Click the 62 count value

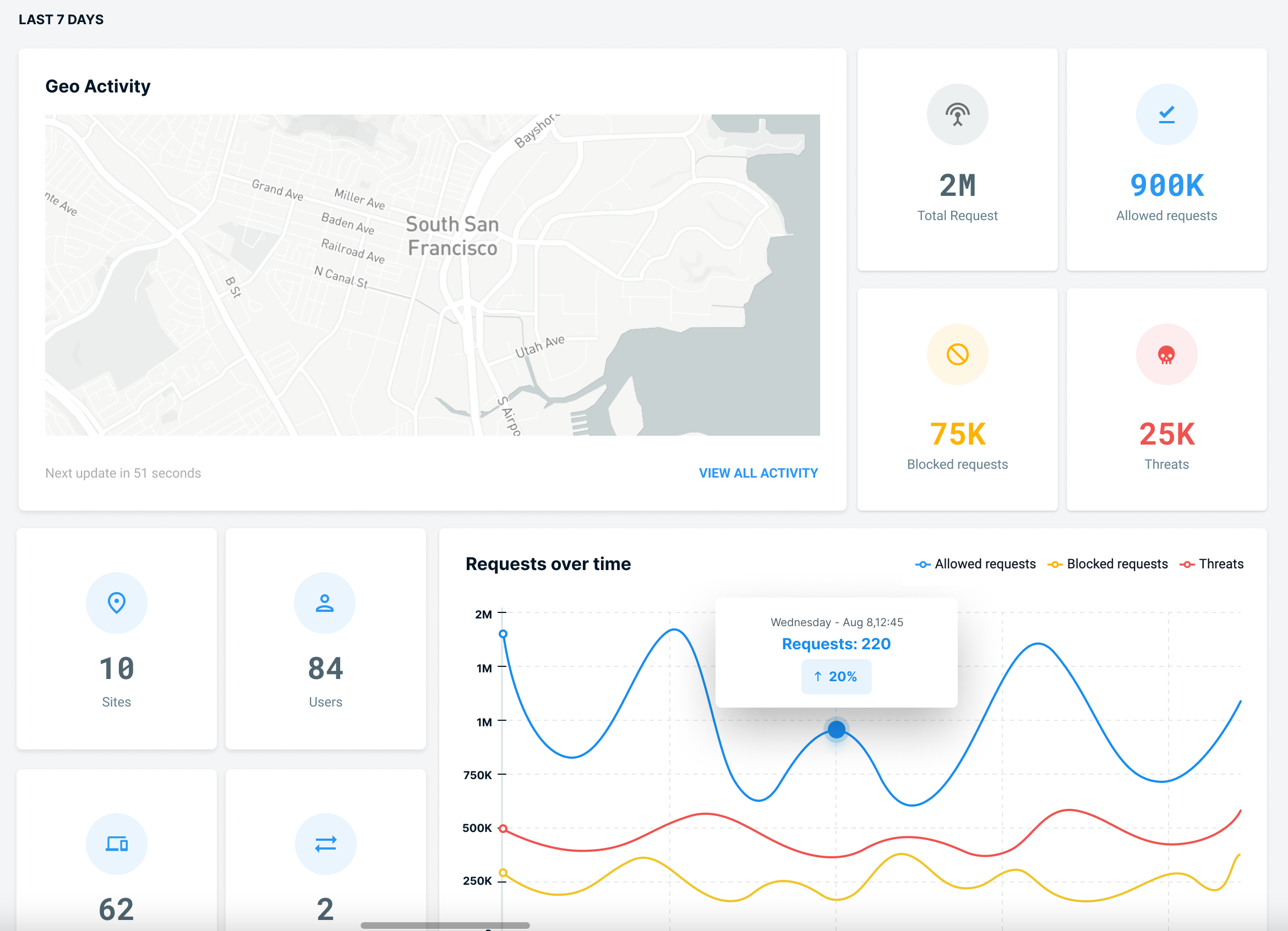coord(117,910)
